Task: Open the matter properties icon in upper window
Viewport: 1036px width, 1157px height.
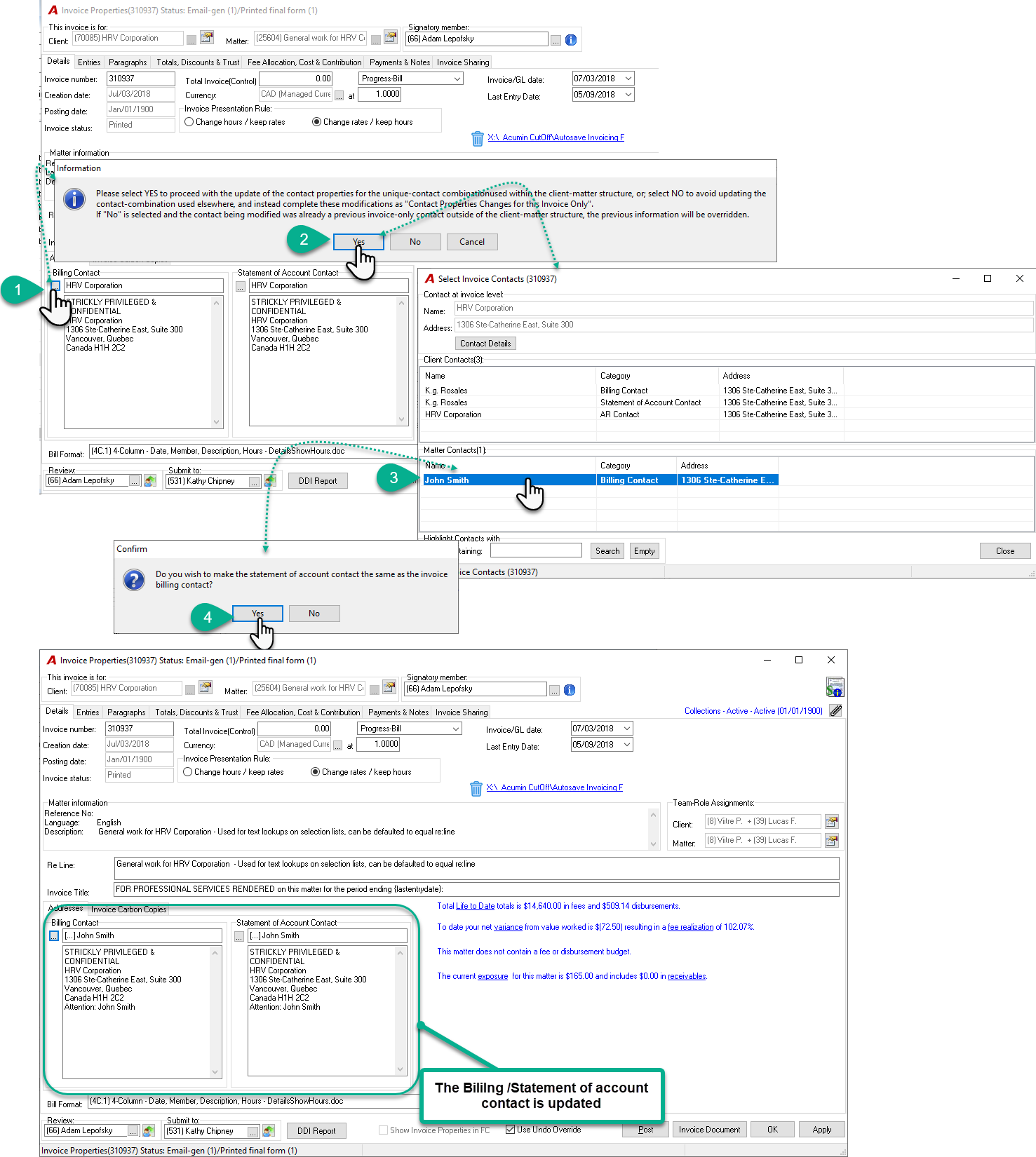Action: [391, 38]
